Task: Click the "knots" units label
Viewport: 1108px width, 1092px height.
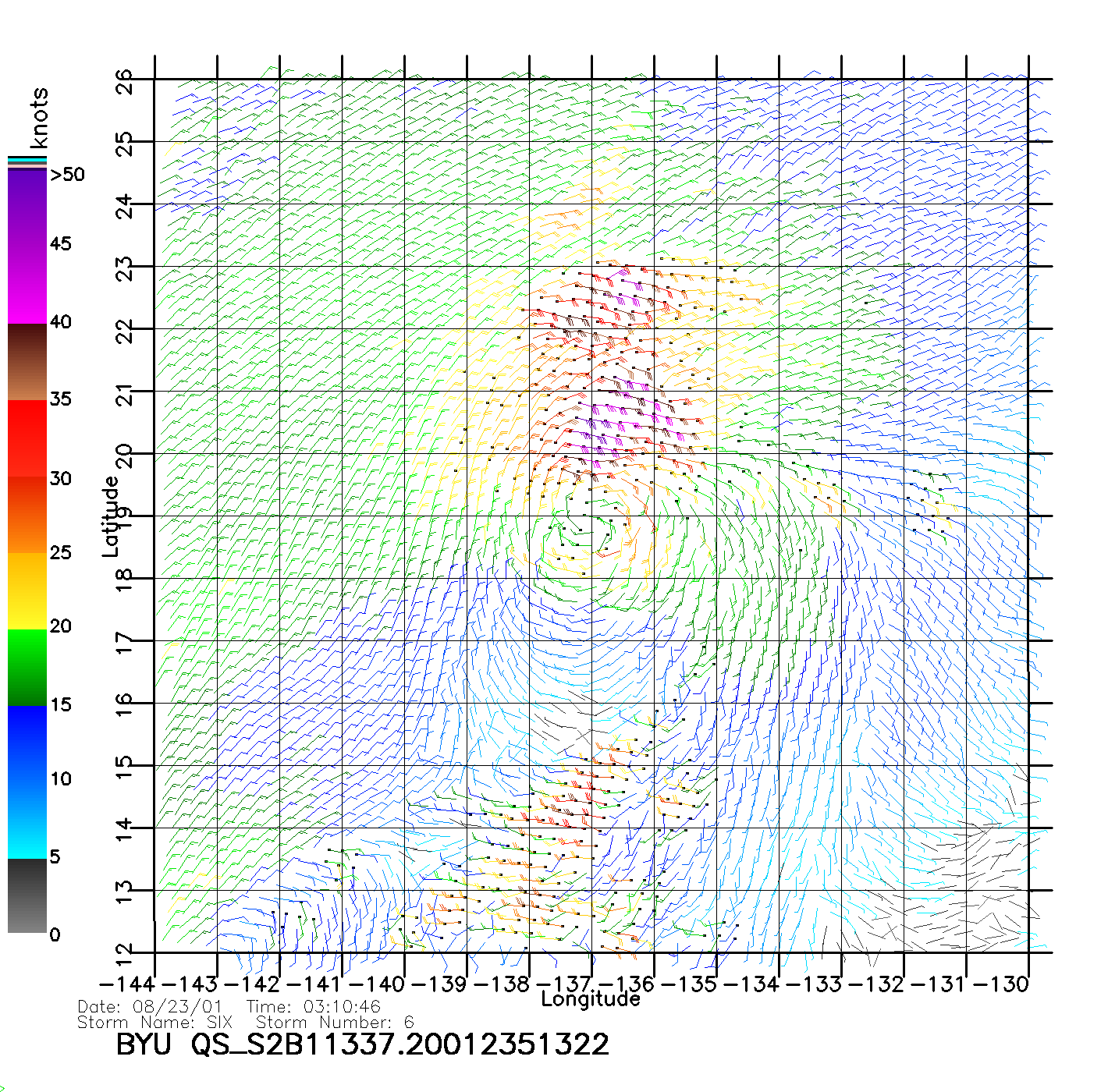Action: pyautogui.click(x=39, y=118)
